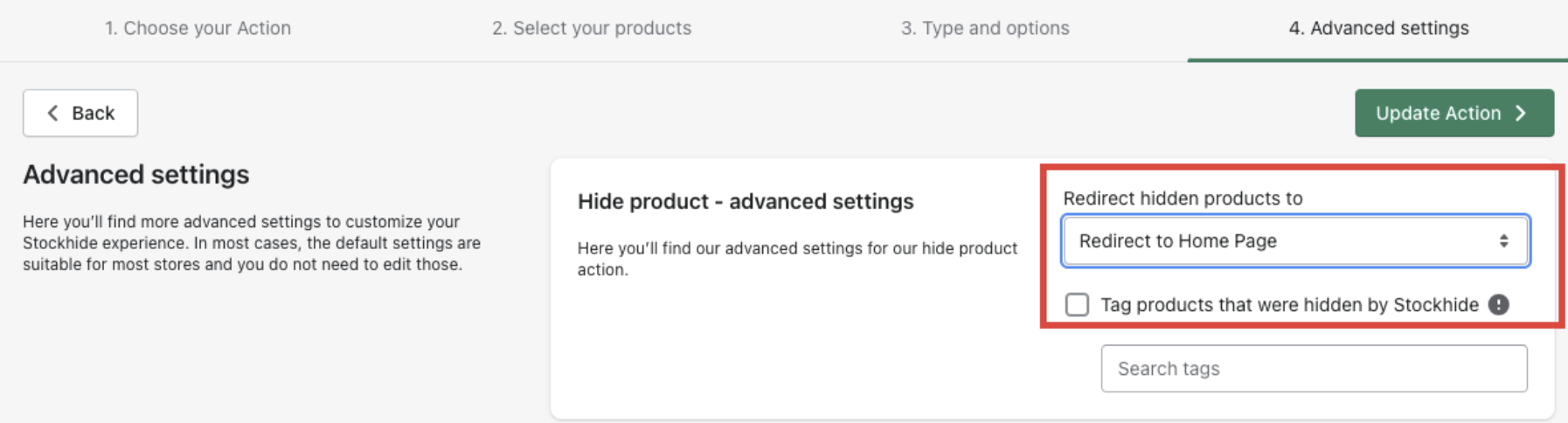This screenshot has height=423, width=1568.
Task: Go to the '2. Select your products' tab
Action: pyautogui.click(x=592, y=28)
